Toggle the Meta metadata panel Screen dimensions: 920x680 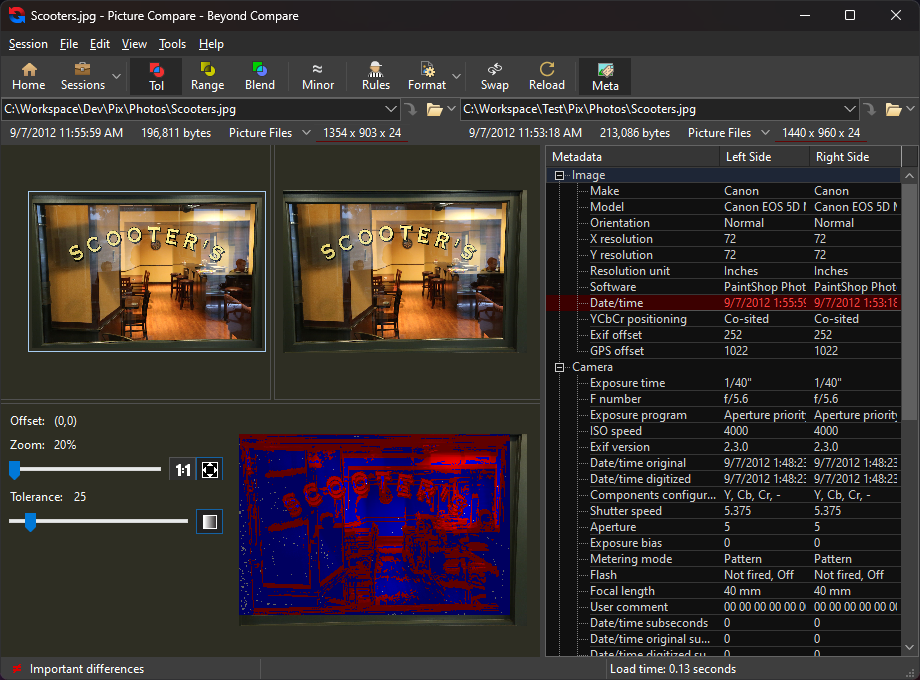point(605,76)
